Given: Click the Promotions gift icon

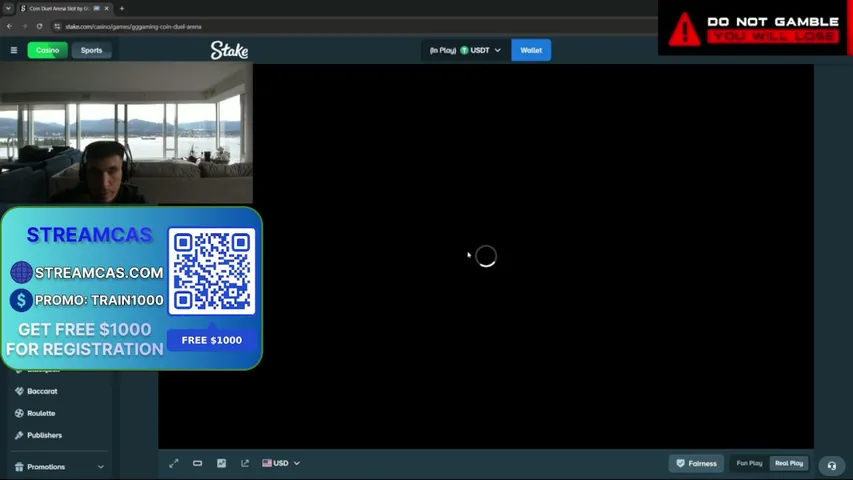Looking at the screenshot, I should [19, 467].
